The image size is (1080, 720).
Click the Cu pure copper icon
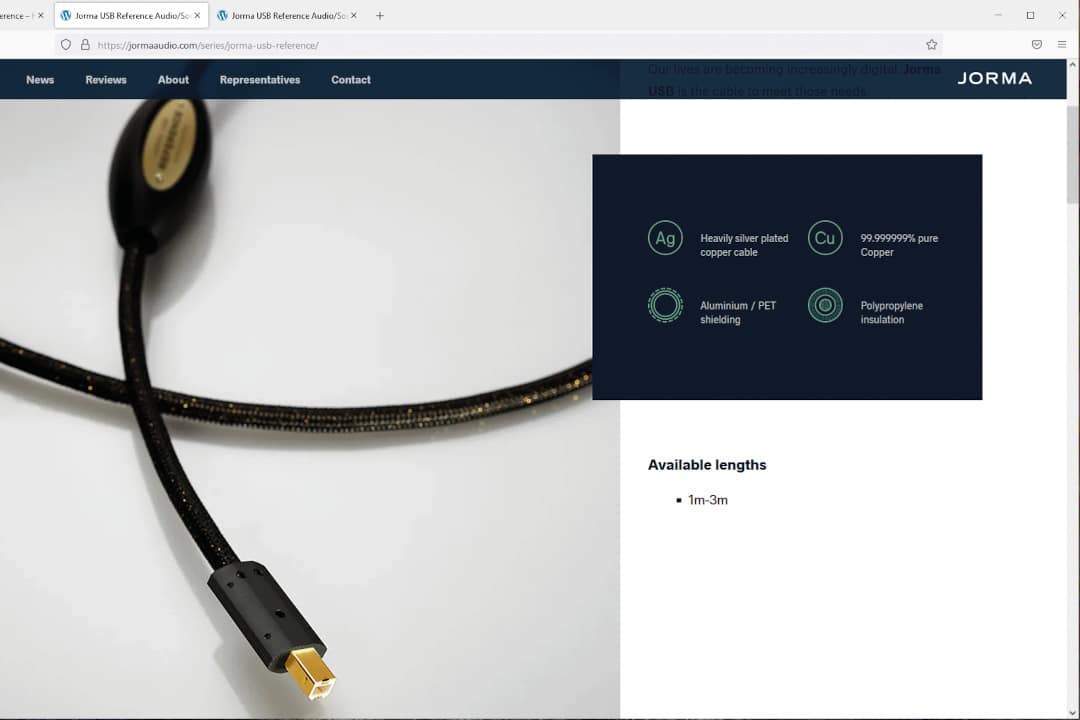tap(825, 238)
